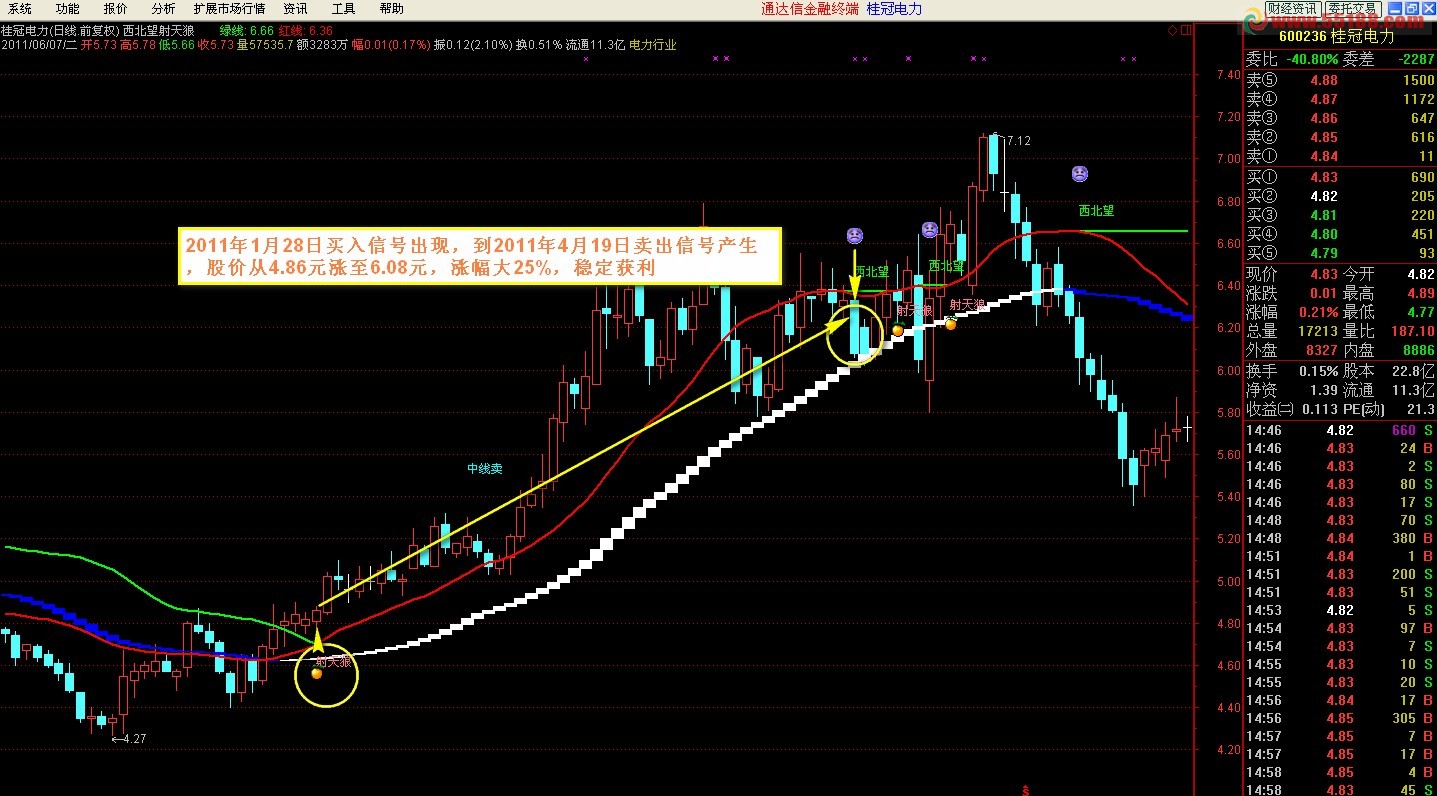Image resolution: width=1437 pixels, height=796 pixels.
Task: Open the 帮助 menu
Action: (392, 9)
